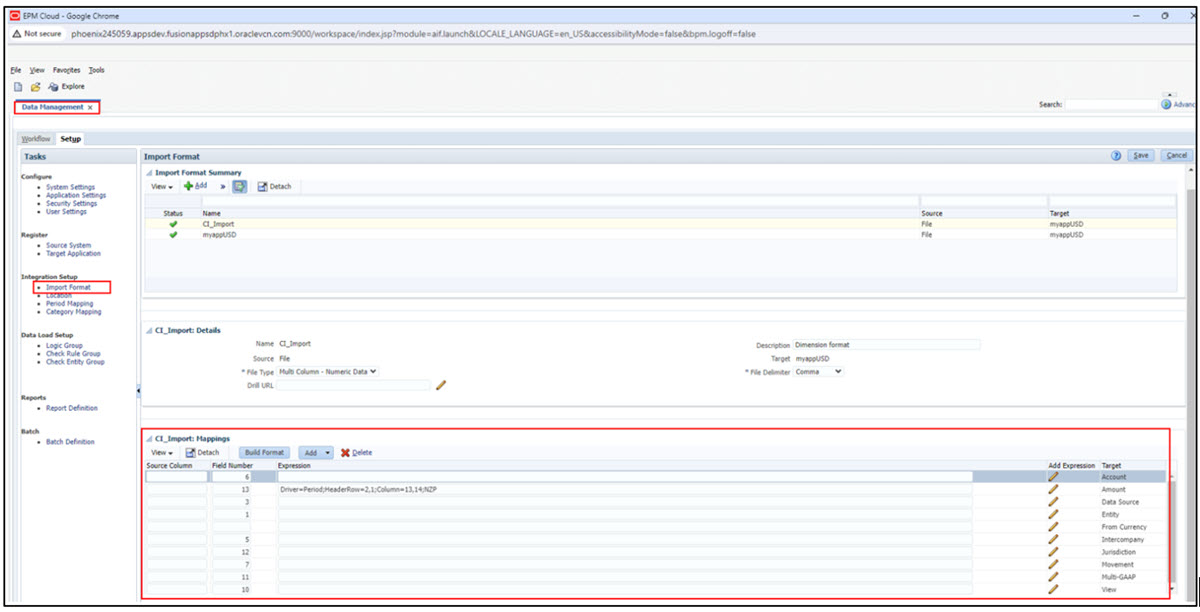Click Add Expression pencil for Jurisdiction row
The image size is (1200, 612).
point(1052,552)
